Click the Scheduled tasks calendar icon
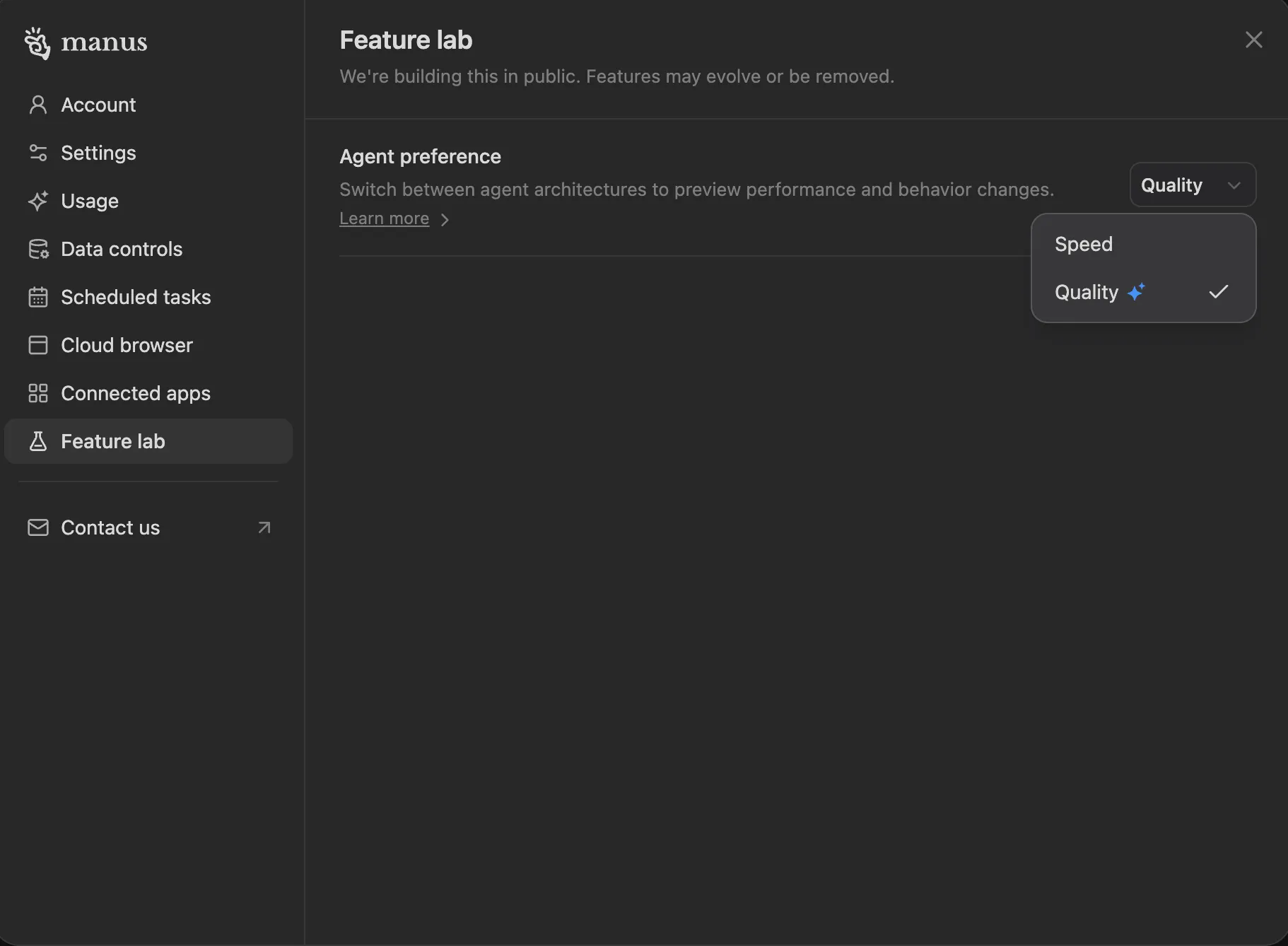Screen dimensions: 1288x946 point(38,297)
